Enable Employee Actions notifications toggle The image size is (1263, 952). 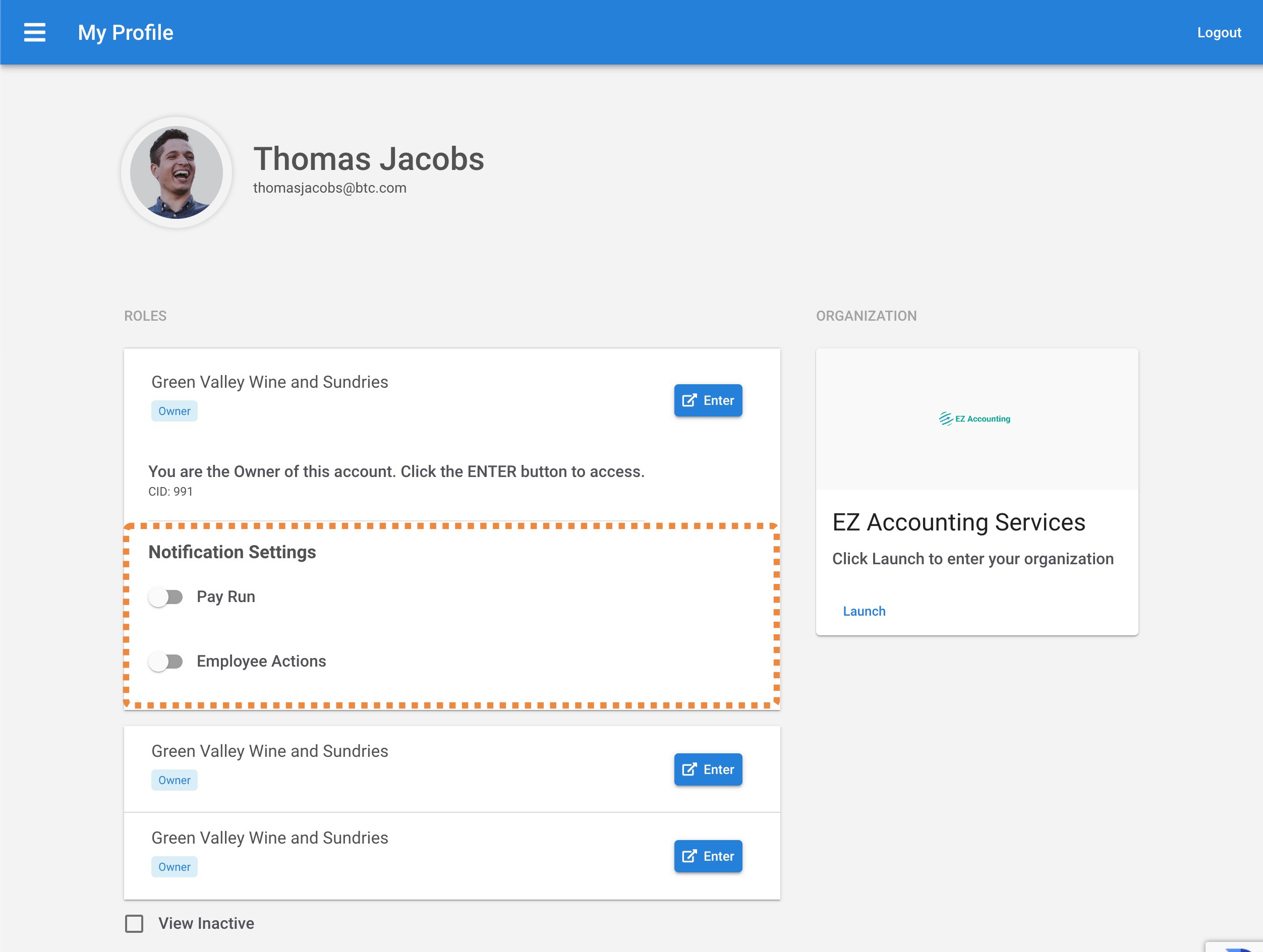pyautogui.click(x=165, y=662)
